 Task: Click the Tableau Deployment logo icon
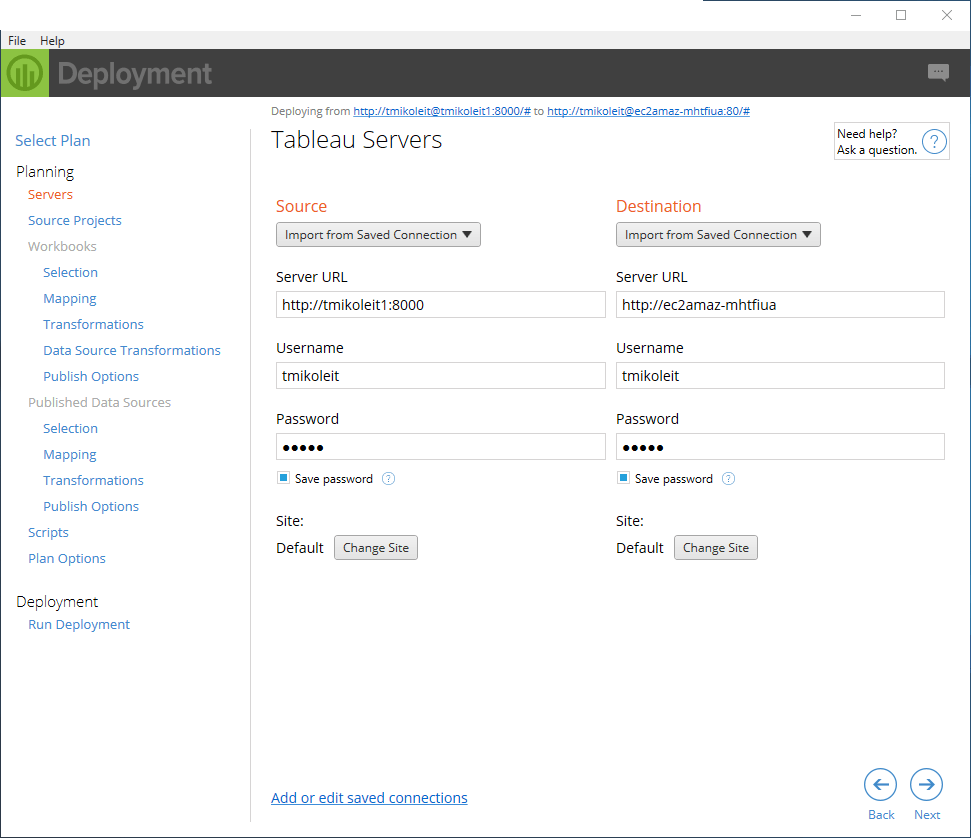pos(24,73)
